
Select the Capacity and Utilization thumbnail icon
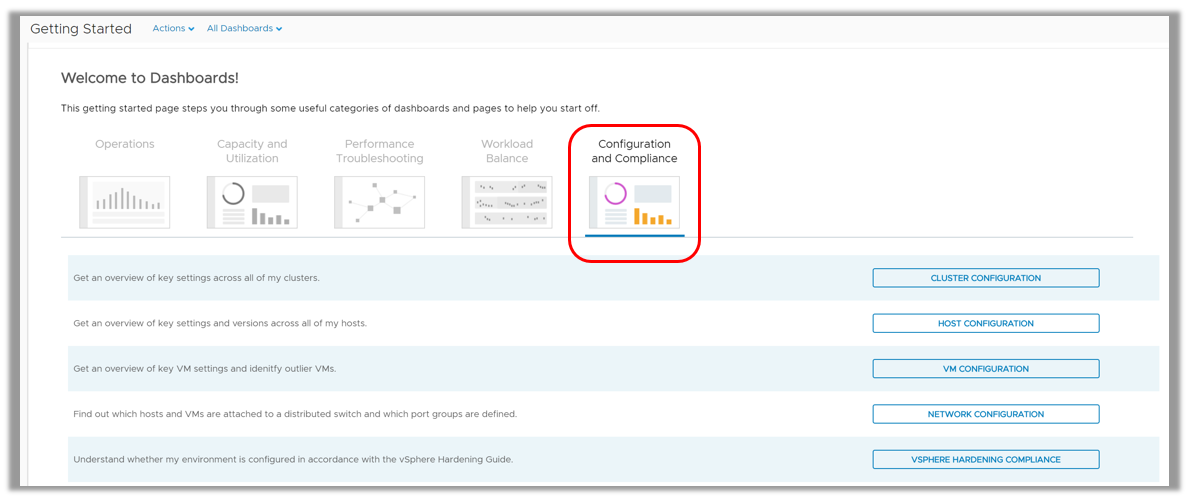coord(252,202)
